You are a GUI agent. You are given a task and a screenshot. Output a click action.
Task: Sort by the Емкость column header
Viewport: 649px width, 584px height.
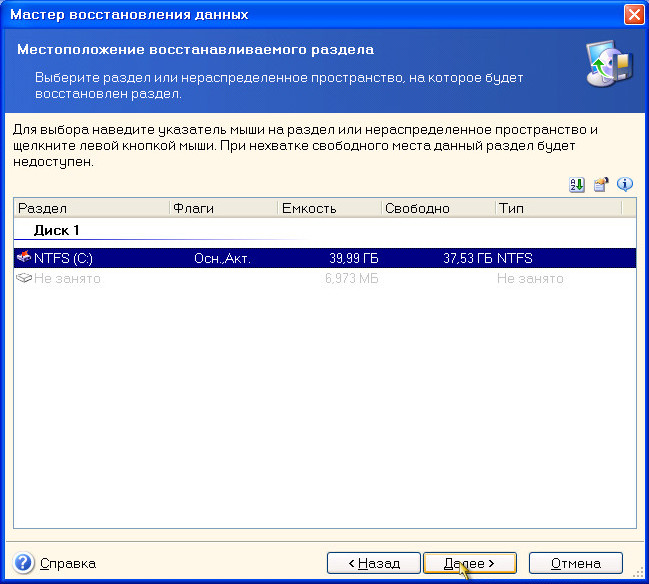click(x=329, y=208)
